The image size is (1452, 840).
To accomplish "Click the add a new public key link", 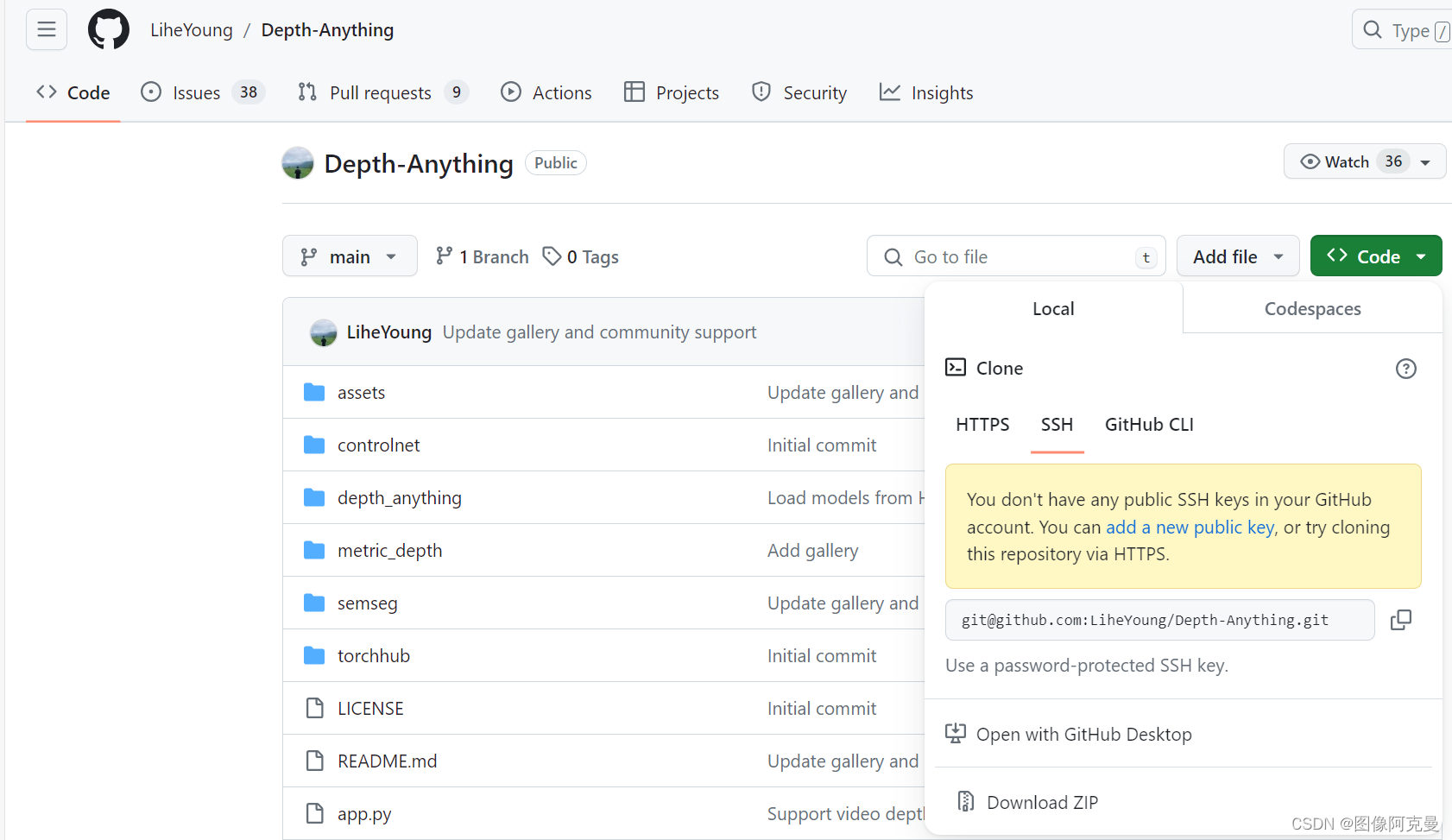I will coord(1190,527).
